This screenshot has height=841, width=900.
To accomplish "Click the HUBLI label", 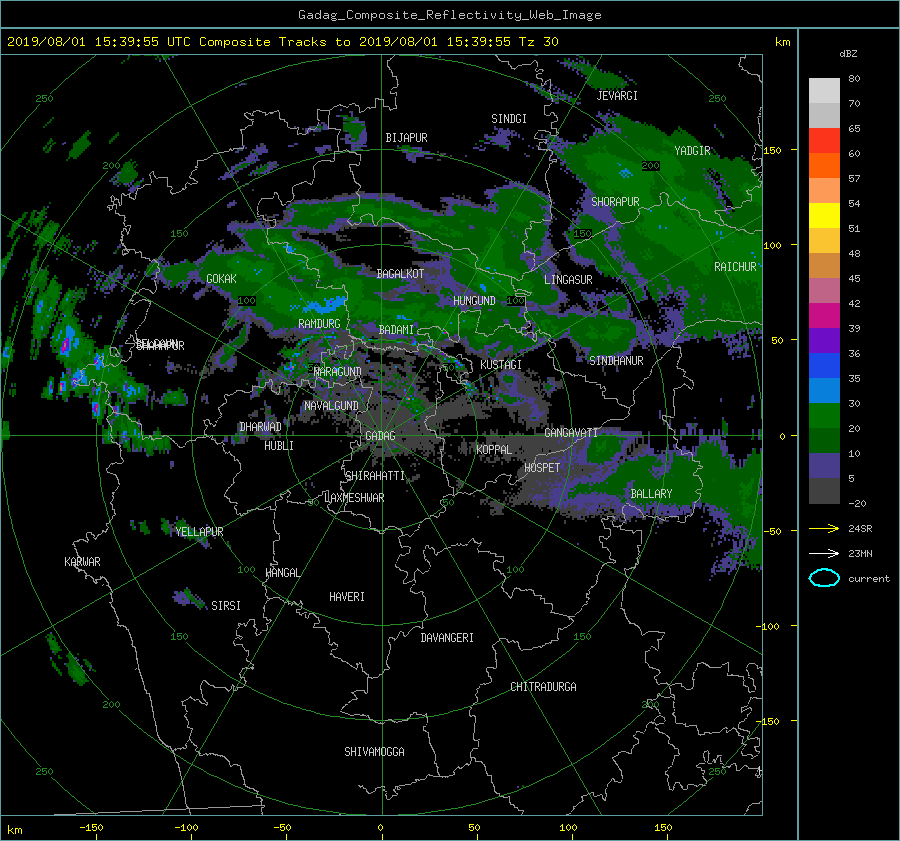I will click(x=279, y=446).
